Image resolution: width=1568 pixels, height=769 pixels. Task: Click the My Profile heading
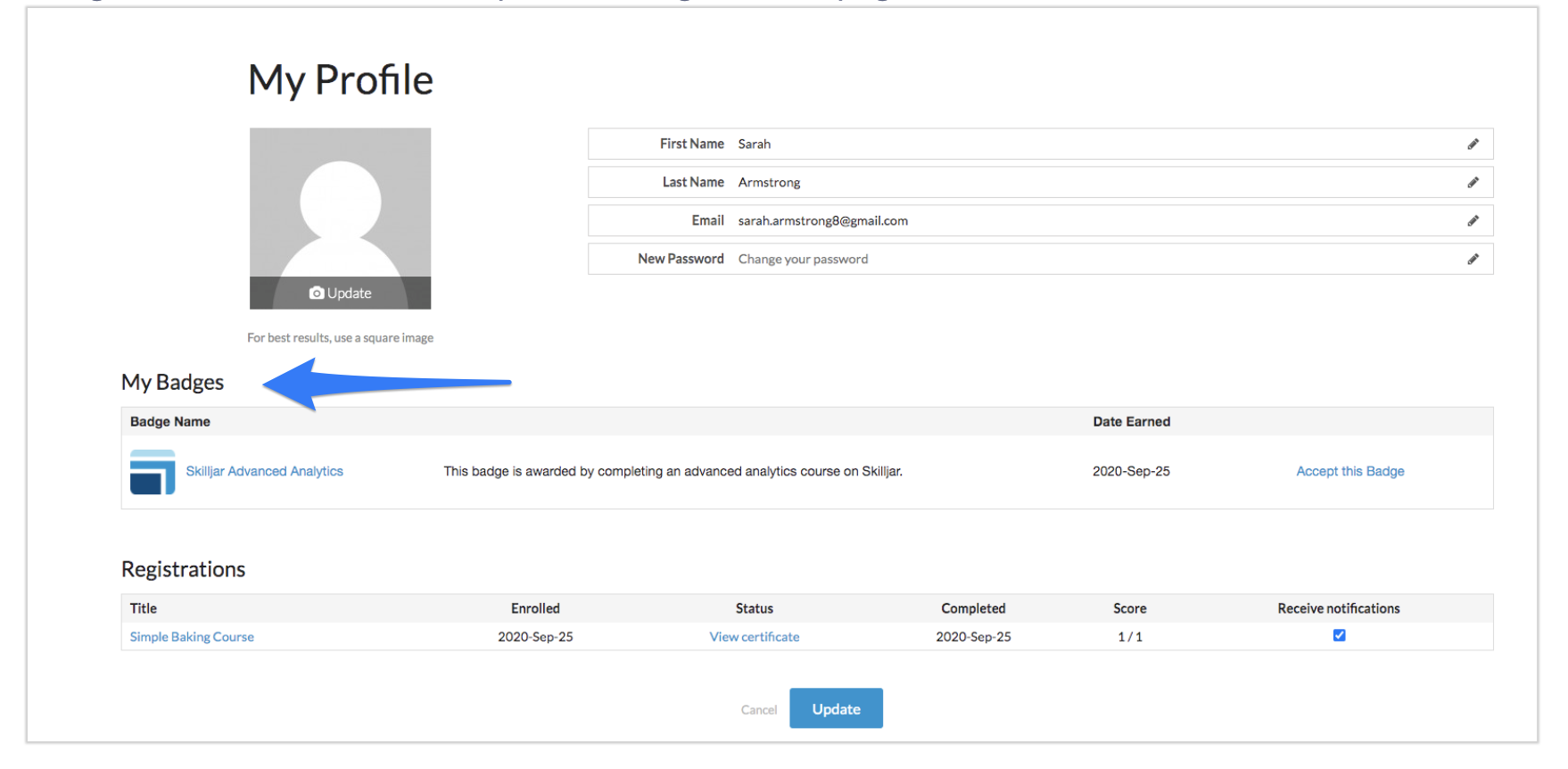(341, 80)
